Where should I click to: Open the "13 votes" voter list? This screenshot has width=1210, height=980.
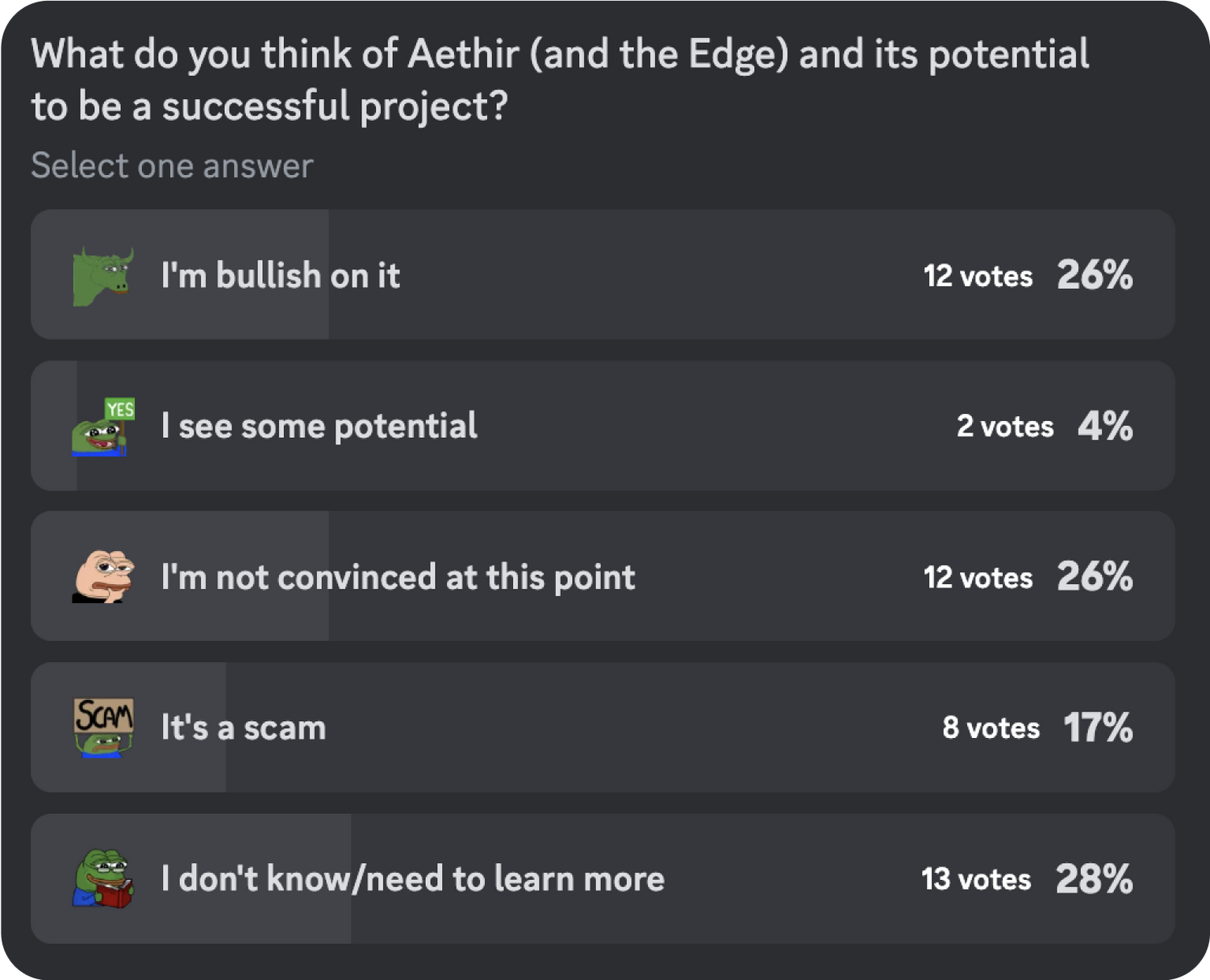tap(976, 879)
